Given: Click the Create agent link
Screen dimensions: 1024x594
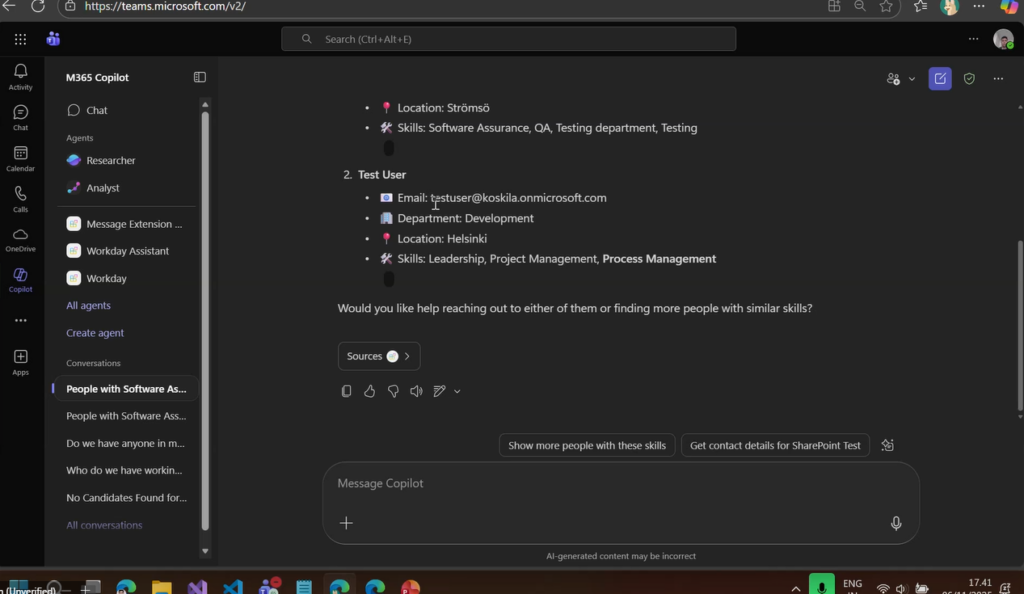Looking at the screenshot, I should 95,332.
